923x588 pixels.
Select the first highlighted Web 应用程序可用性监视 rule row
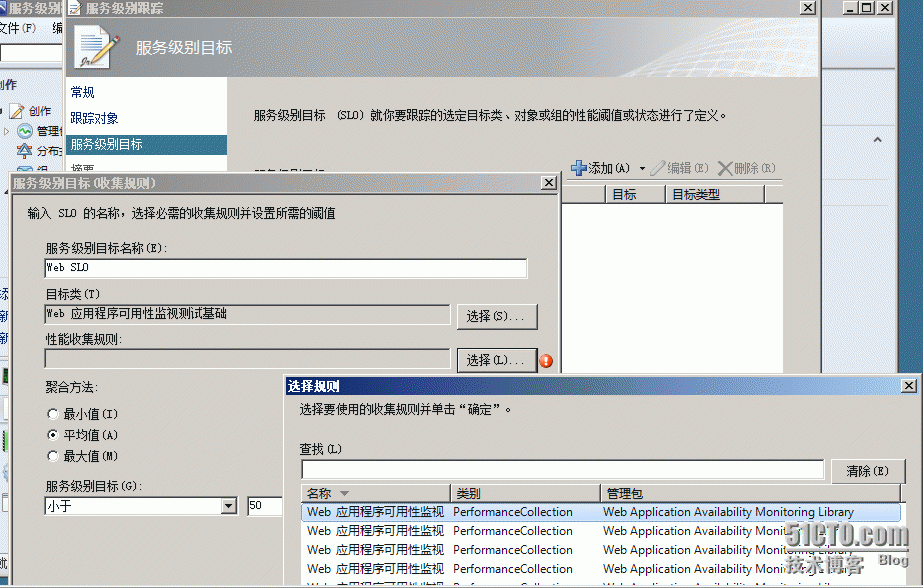600,512
